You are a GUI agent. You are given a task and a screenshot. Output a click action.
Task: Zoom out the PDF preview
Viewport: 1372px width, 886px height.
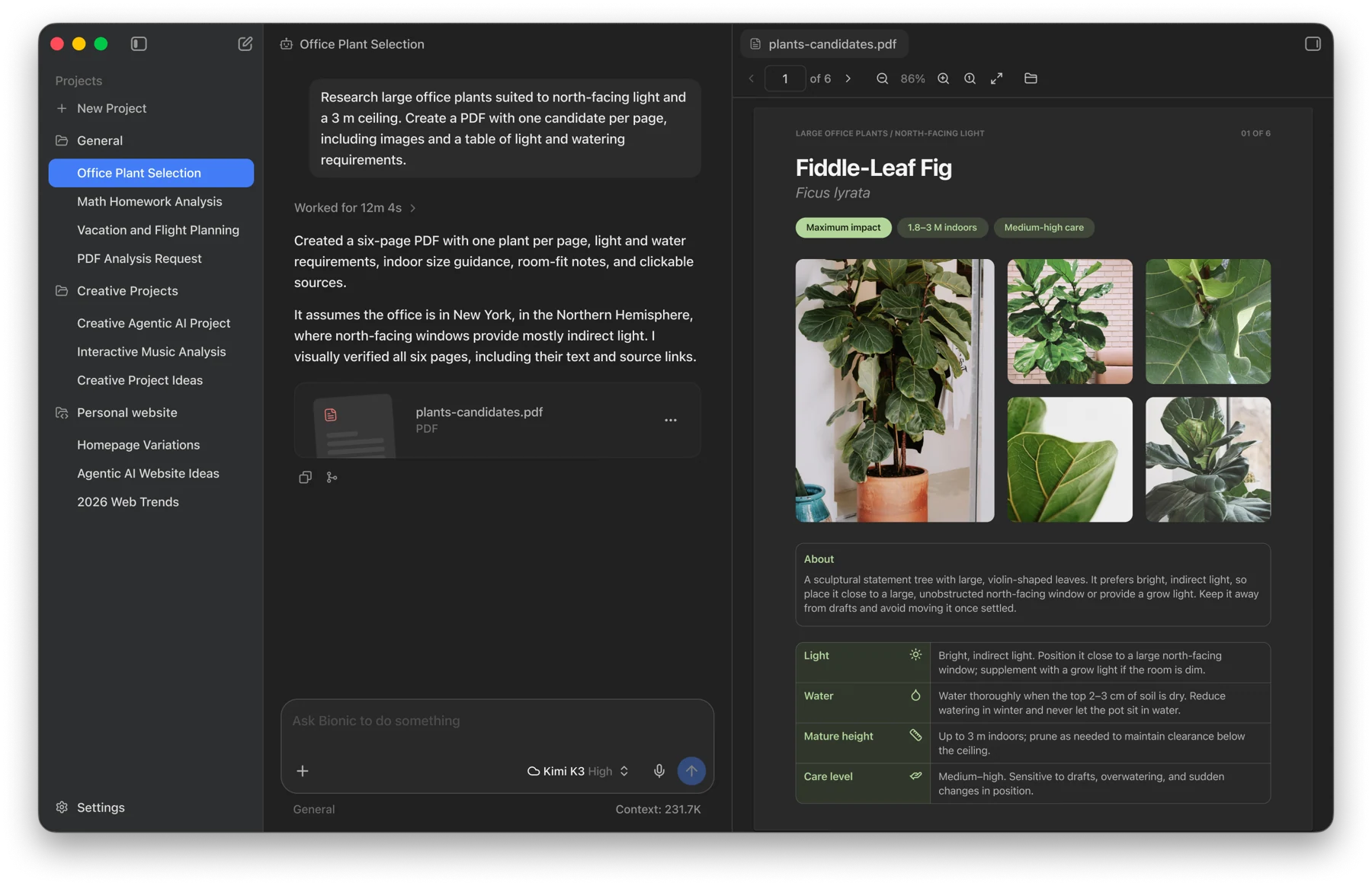tap(882, 78)
